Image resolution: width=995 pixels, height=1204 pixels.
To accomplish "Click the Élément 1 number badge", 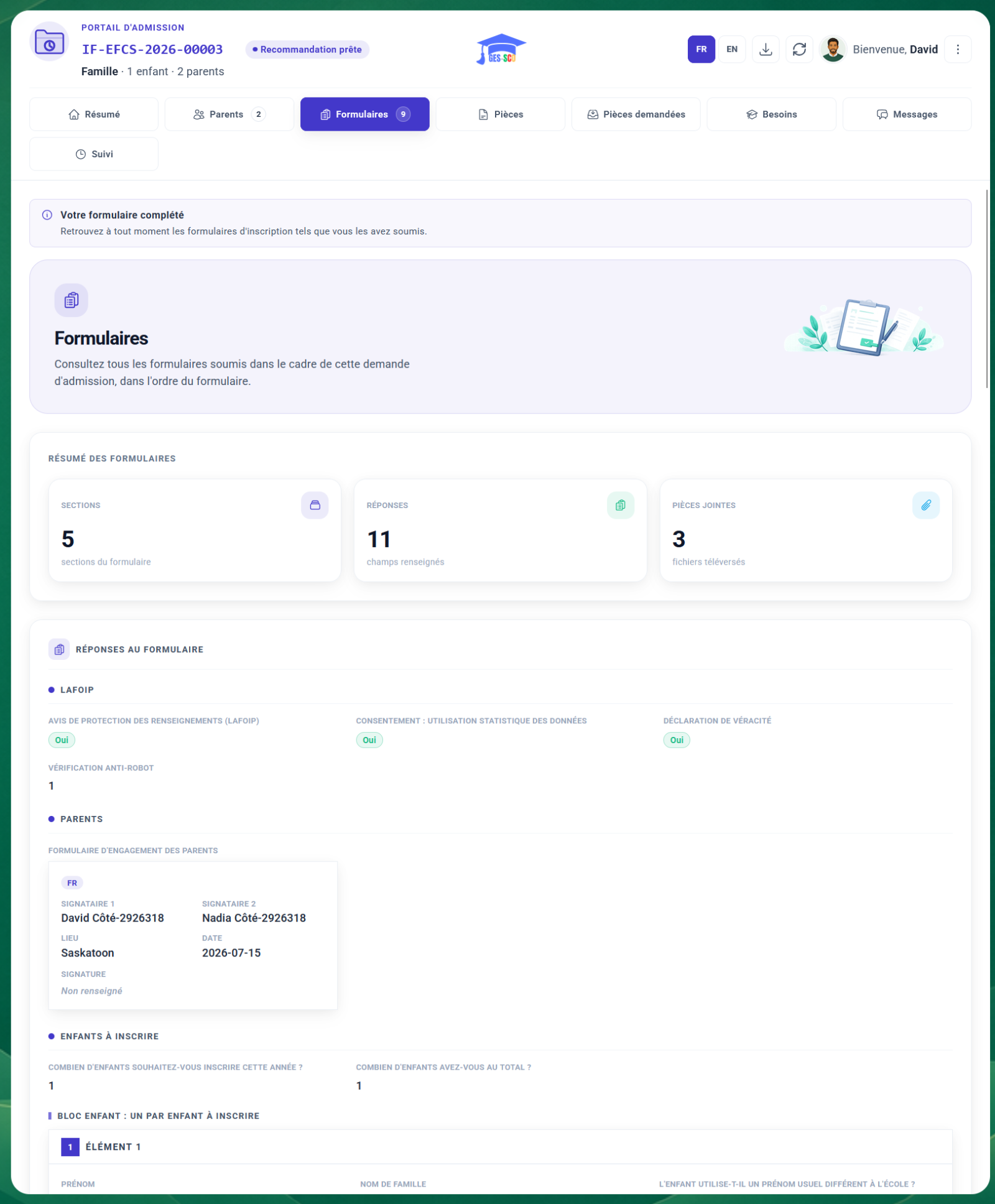I will (x=70, y=1147).
